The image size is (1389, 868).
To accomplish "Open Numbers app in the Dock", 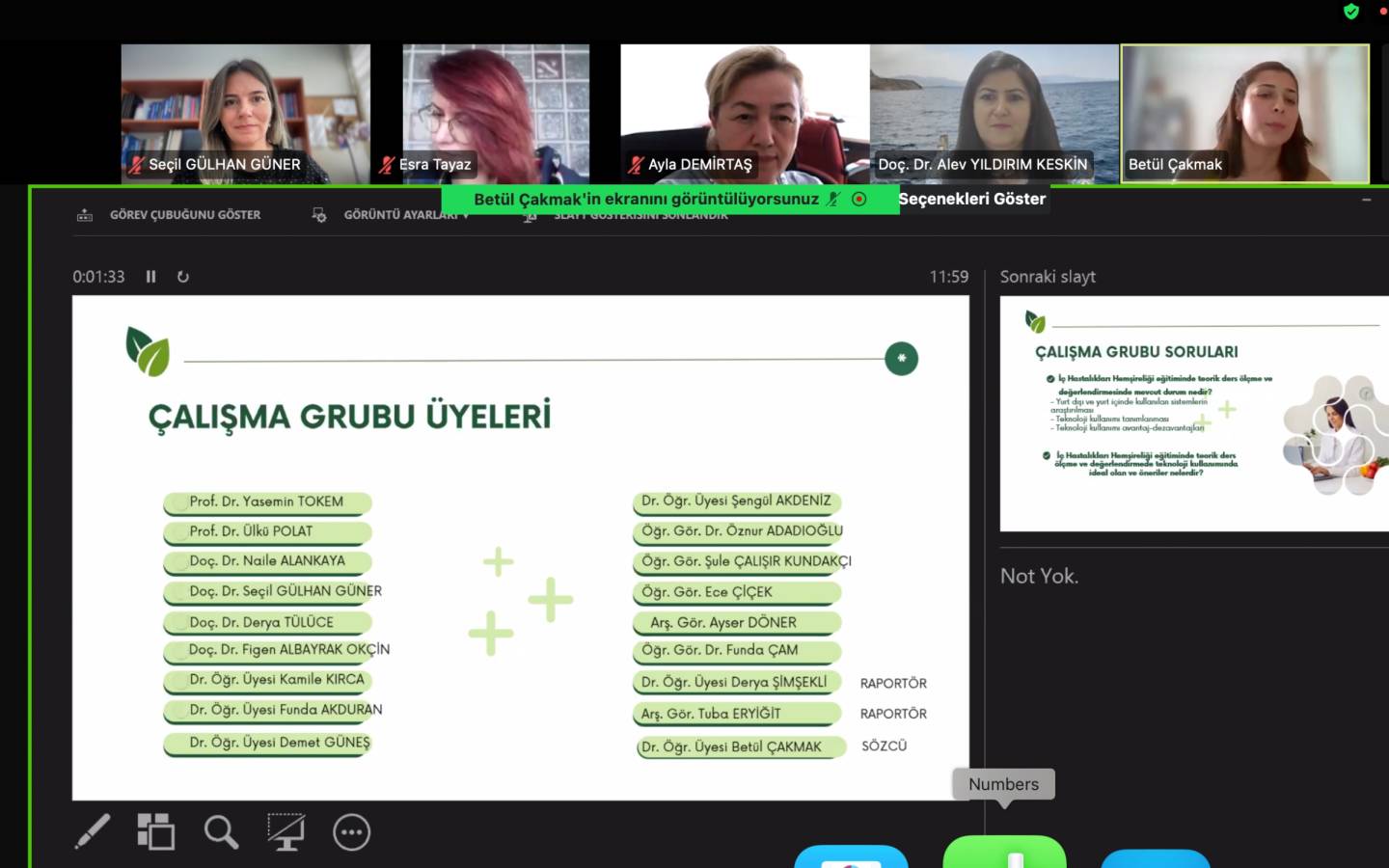I will [1004, 853].
